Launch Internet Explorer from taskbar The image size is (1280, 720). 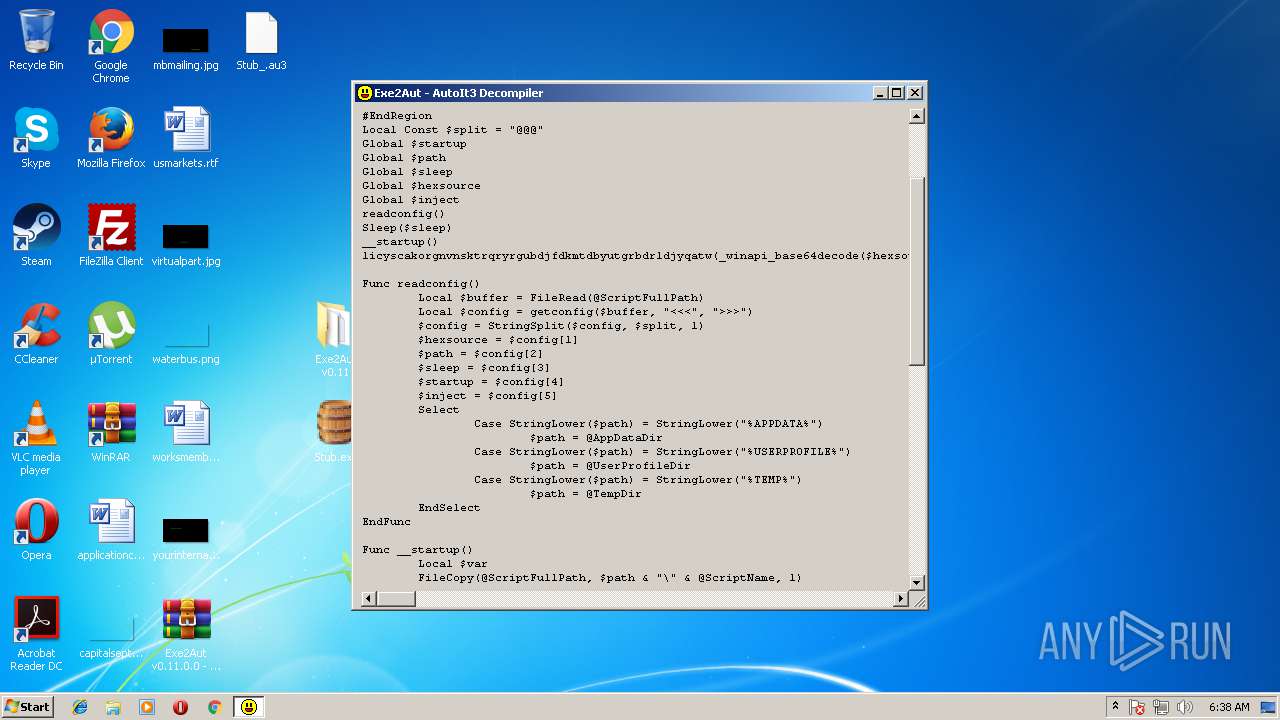point(80,707)
